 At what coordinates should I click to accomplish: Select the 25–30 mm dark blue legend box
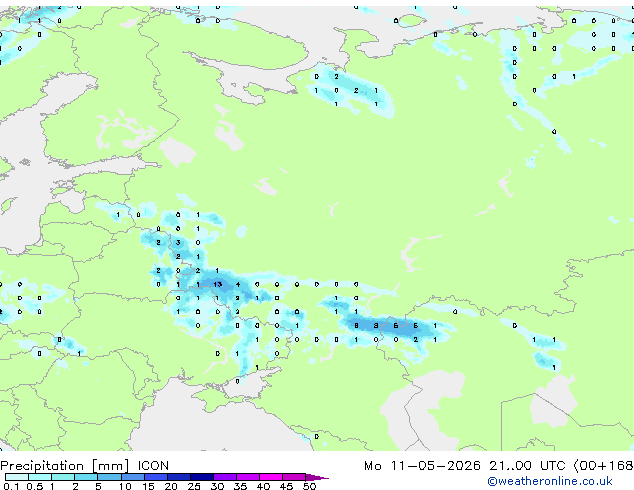coord(201,477)
